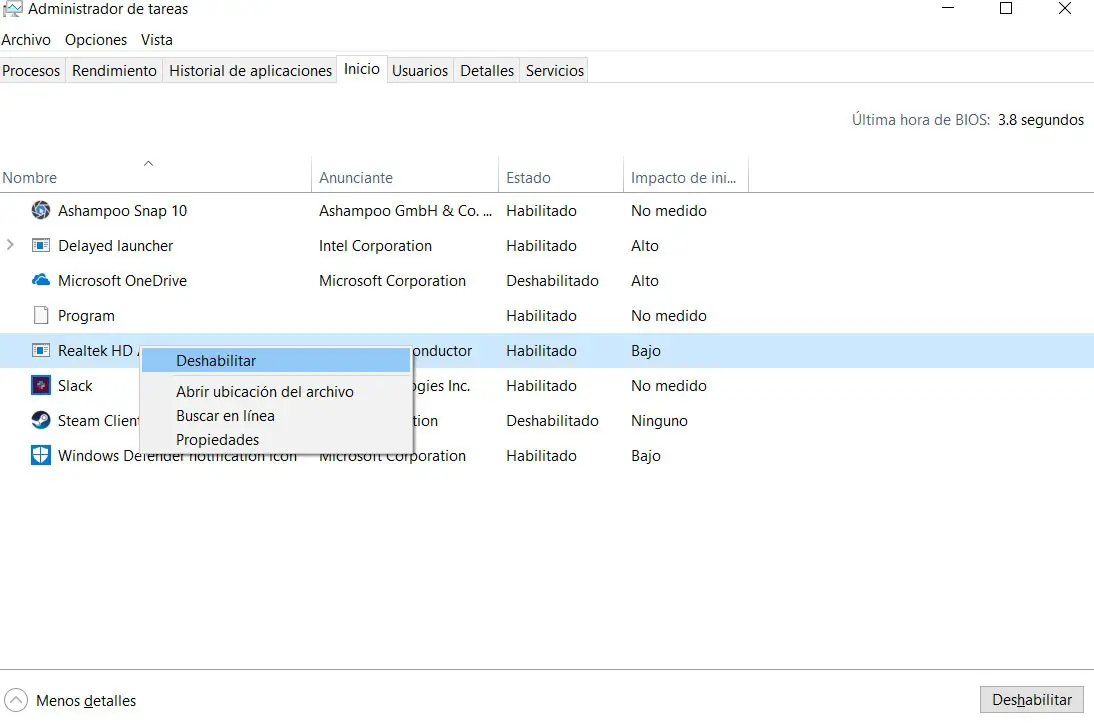This screenshot has height=727, width=1094.
Task: Click the Ninguno impact cell
Action: coord(659,421)
